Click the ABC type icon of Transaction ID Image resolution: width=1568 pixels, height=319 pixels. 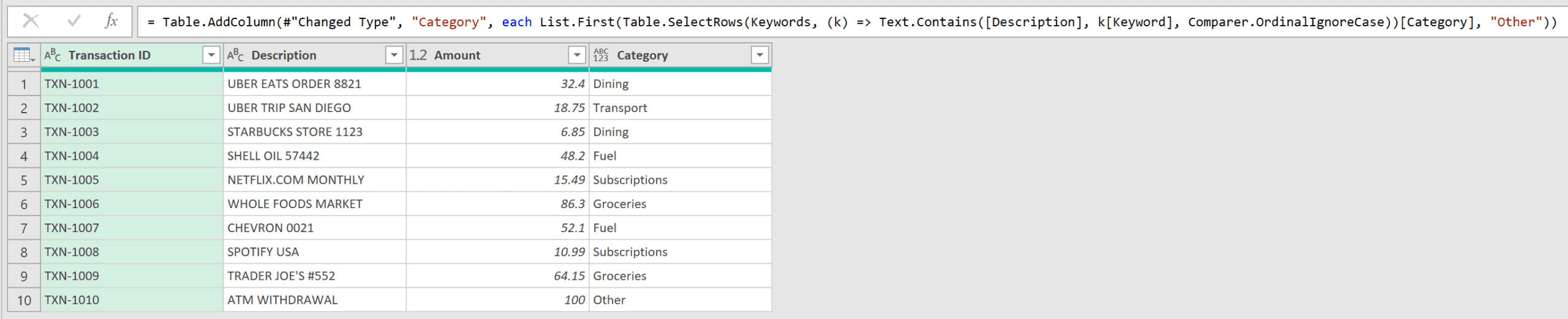53,55
